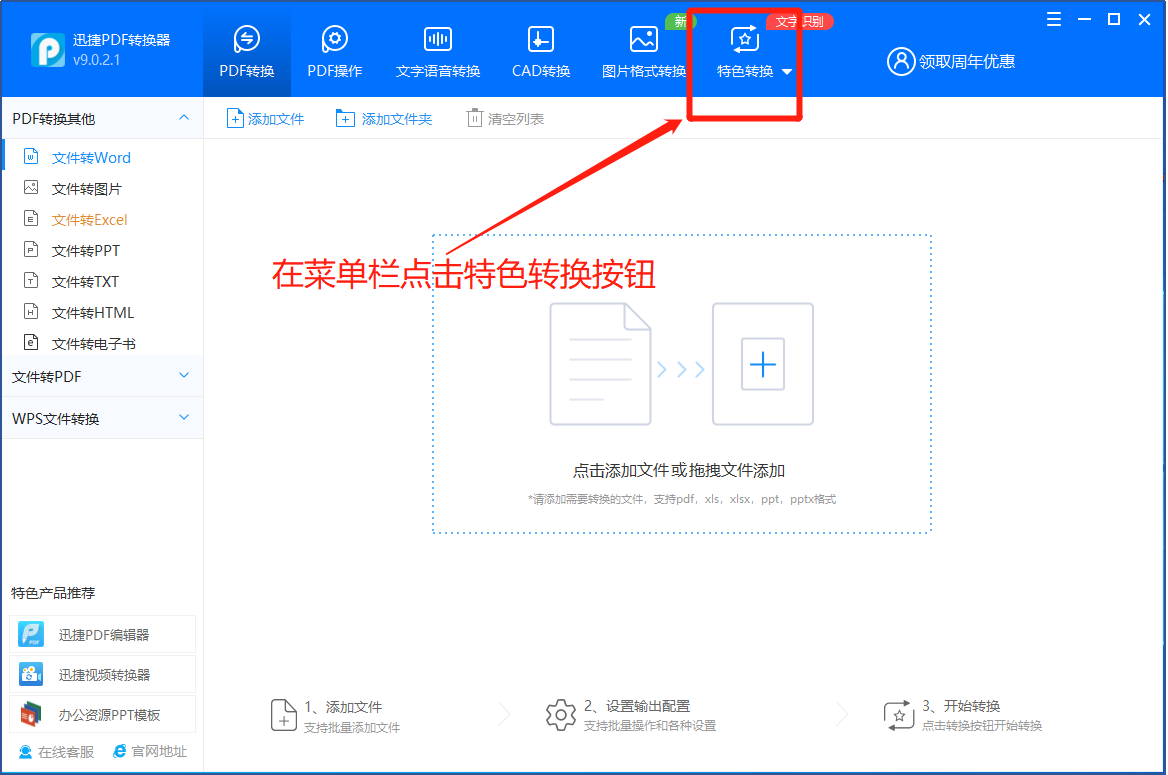This screenshot has width=1168, height=775.
Task: Click the PPT icon beside 文件转PPT
Action: 31,250
